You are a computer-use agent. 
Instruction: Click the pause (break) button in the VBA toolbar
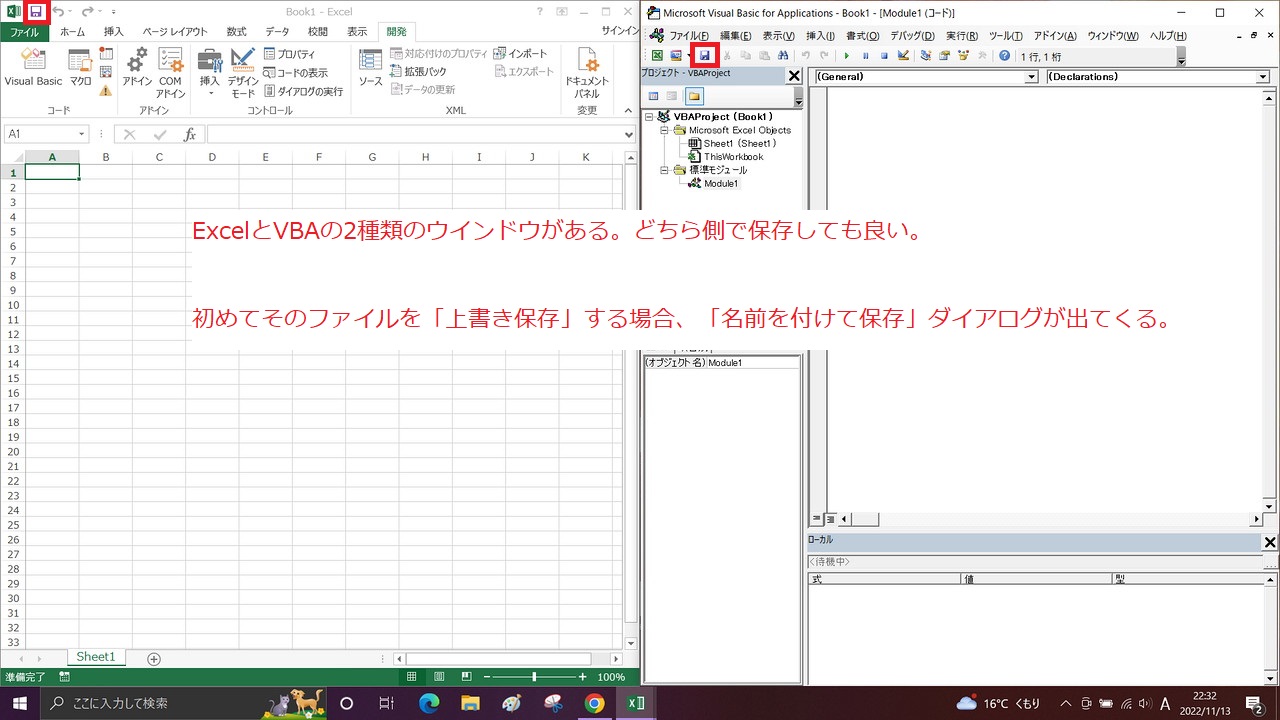(x=866, y=56)
